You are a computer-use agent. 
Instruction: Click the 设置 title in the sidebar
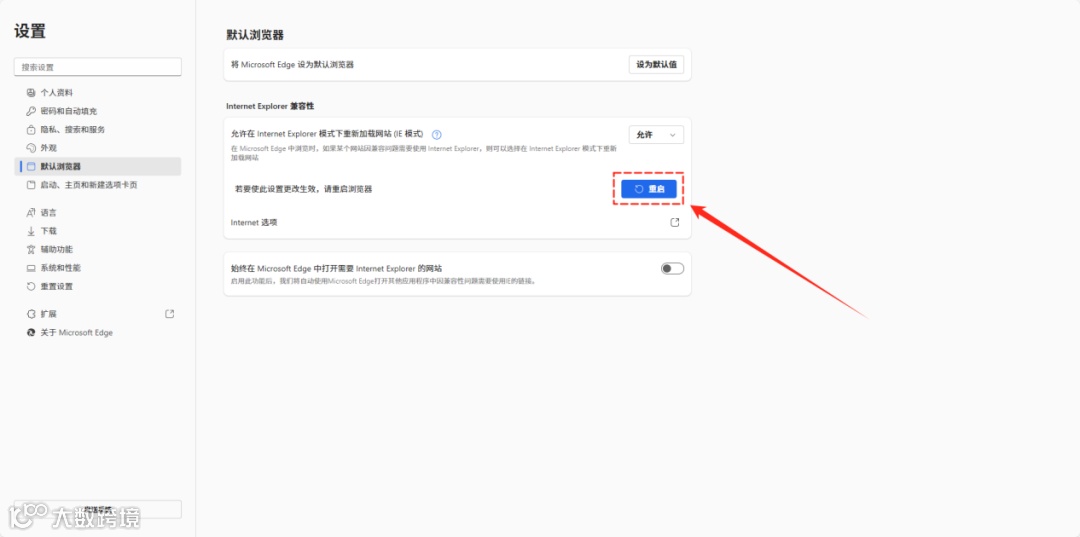(30, 31)
